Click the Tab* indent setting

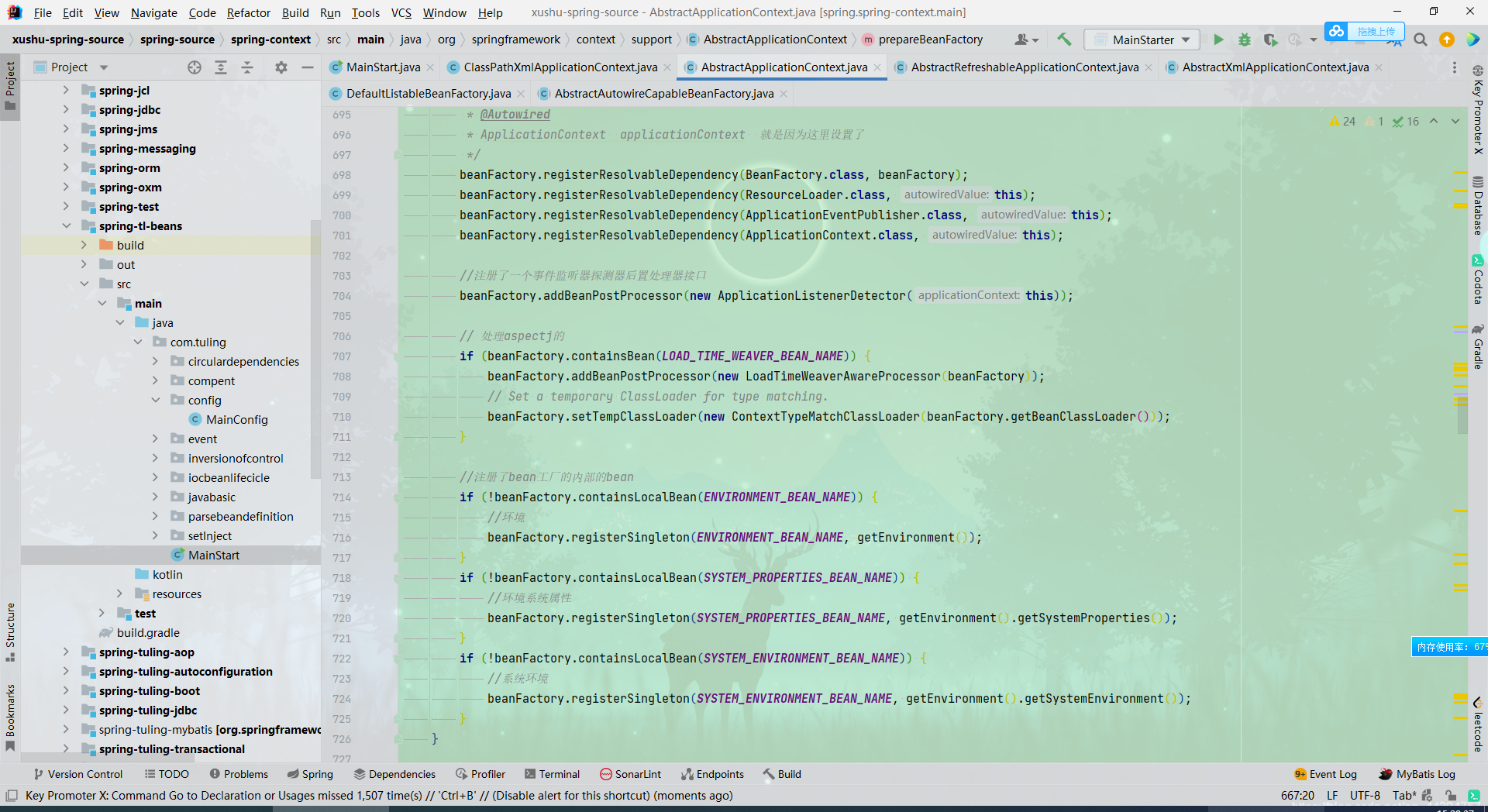pos(1404,796)
